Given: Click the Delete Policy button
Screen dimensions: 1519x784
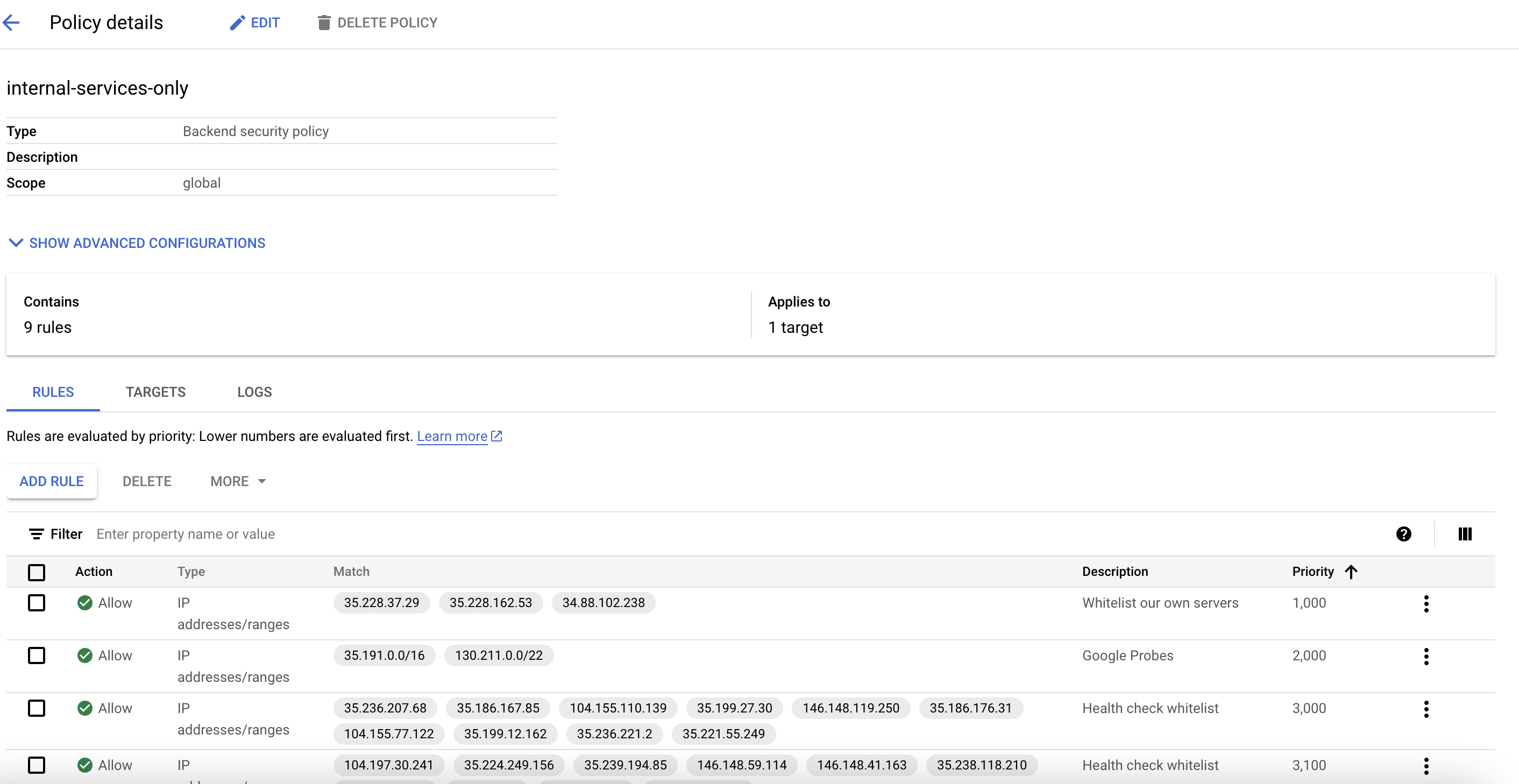Looking at the screenshot, I should (x=378, y=23).
